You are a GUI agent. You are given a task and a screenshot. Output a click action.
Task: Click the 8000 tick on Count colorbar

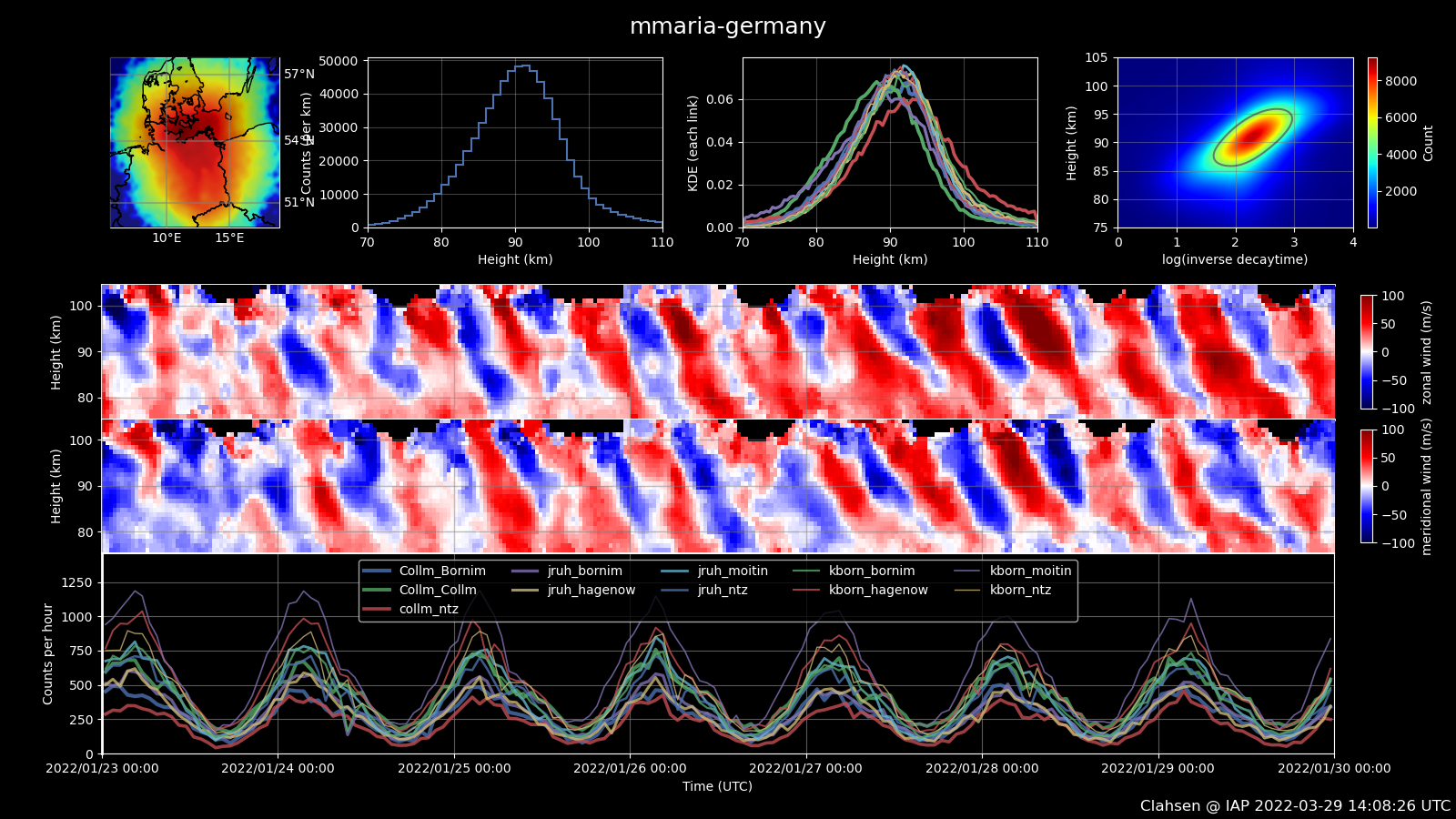click(x=1401, y=81)
